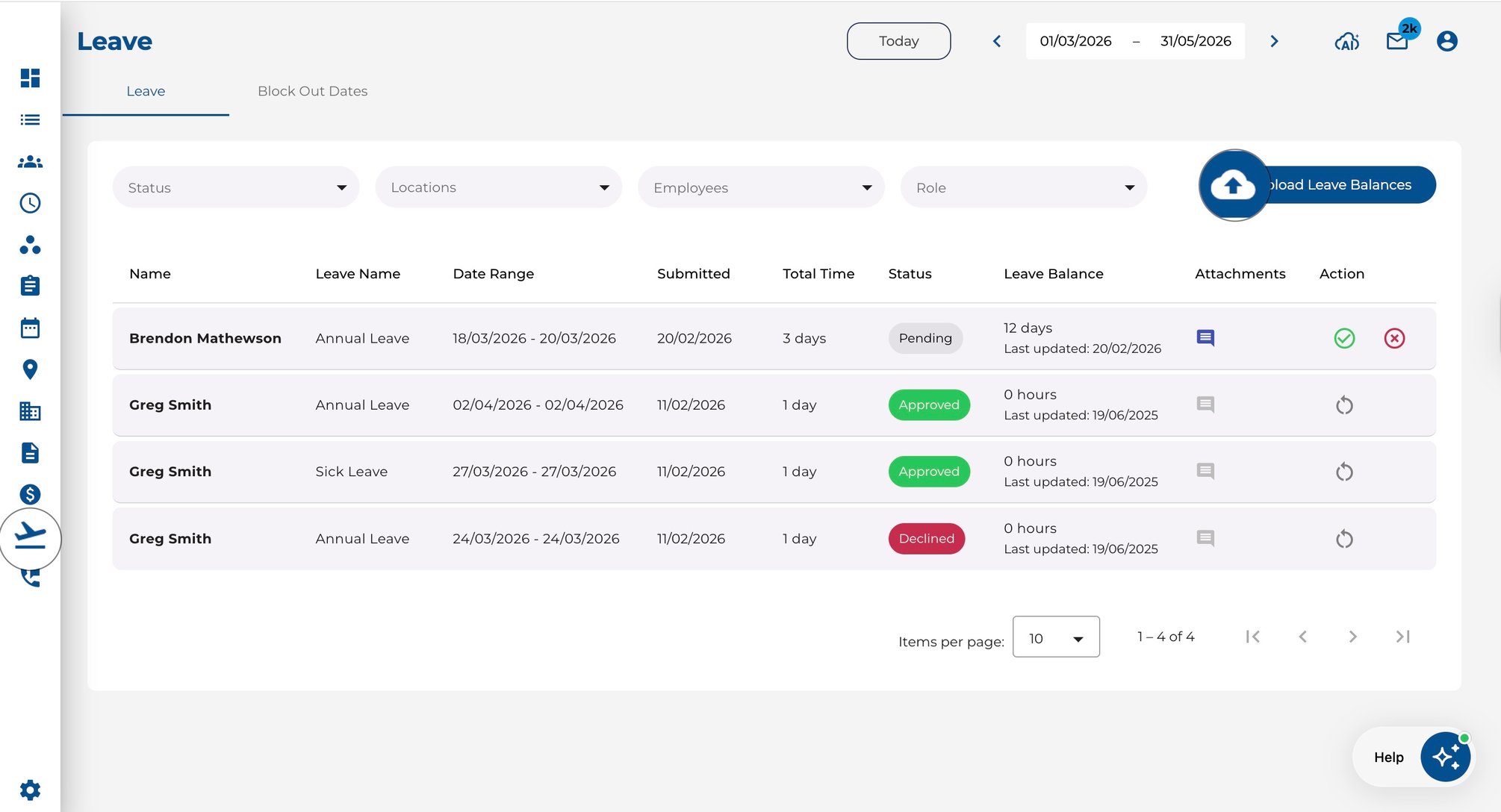
Task: Open the people/team sidebar icon
Action: pos(30,161)
